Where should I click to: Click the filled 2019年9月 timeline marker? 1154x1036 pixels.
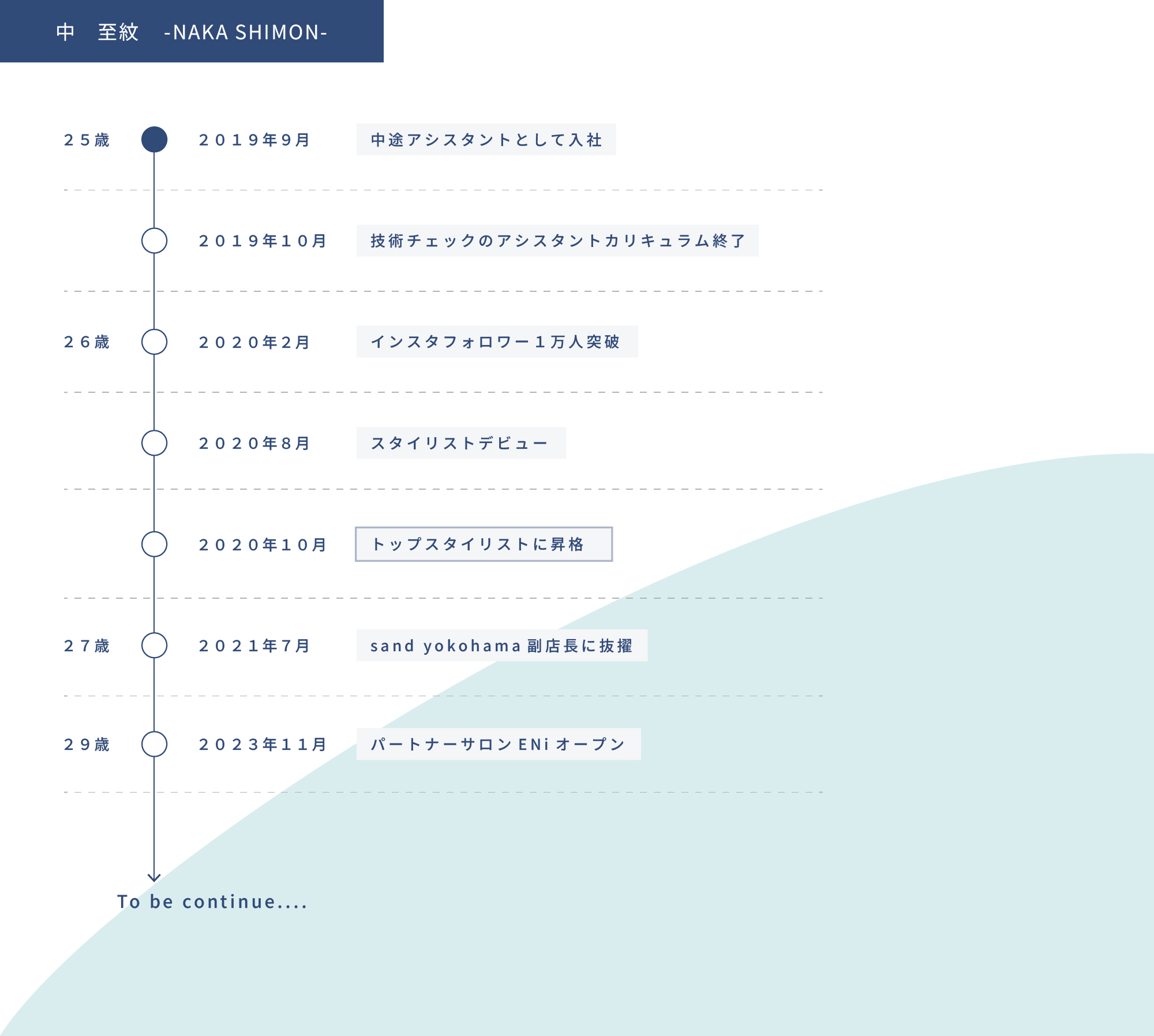click(154, 140)
